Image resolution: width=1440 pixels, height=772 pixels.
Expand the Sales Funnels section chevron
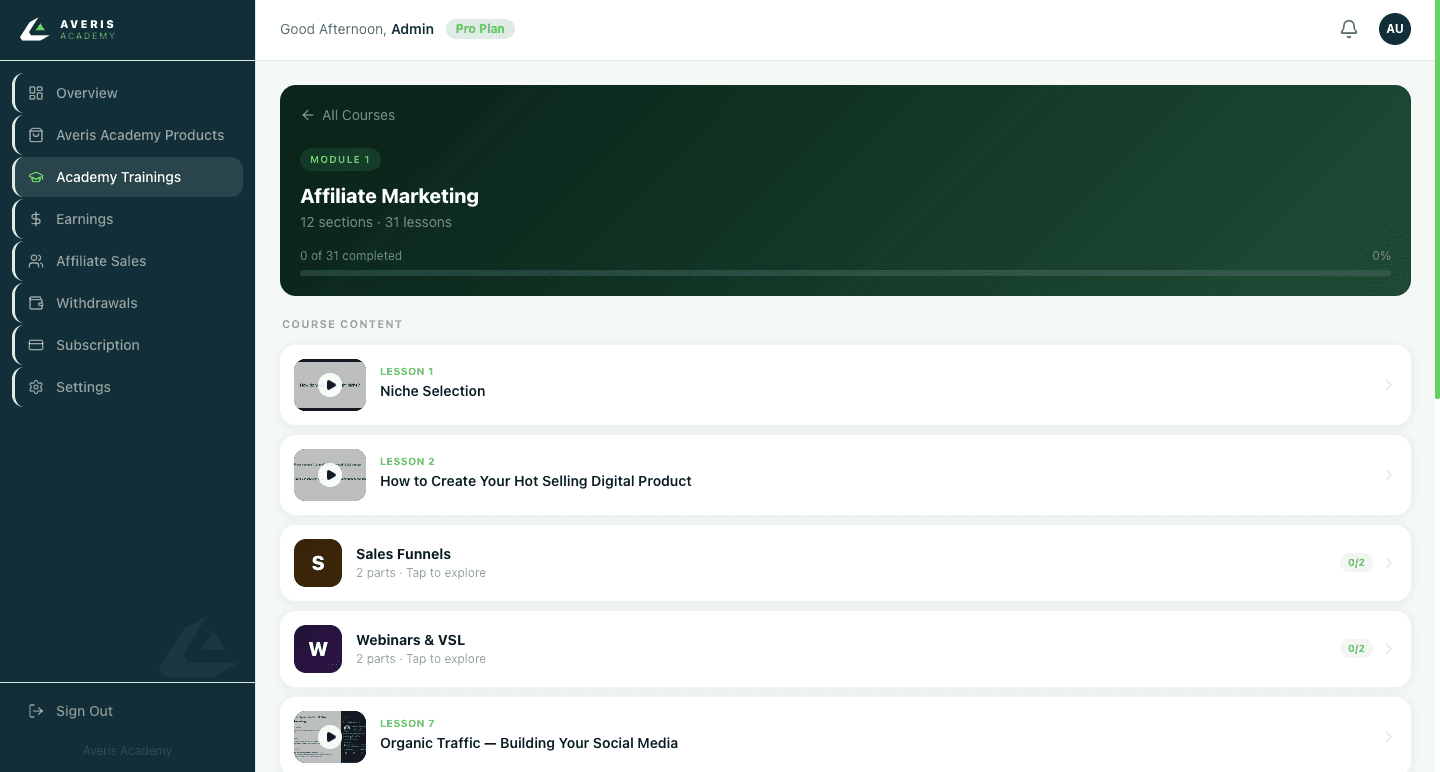point(1389,563)
